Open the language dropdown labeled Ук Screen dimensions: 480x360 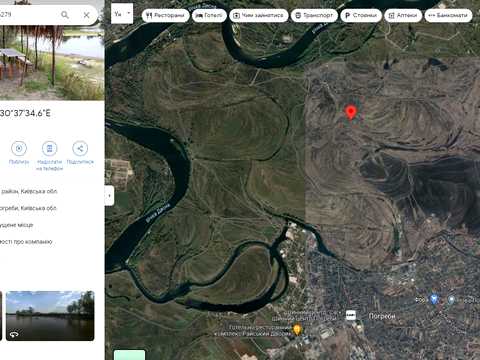point(122,14)
